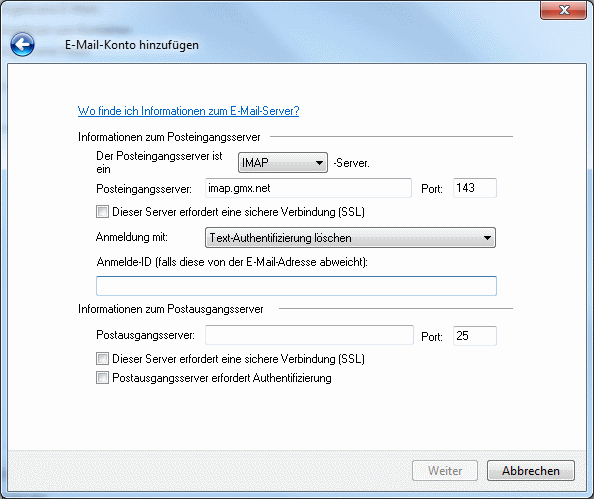Enable SSL for the Postausgangsserver
This screenshot has width=594, height=499.
coord(102,358)
